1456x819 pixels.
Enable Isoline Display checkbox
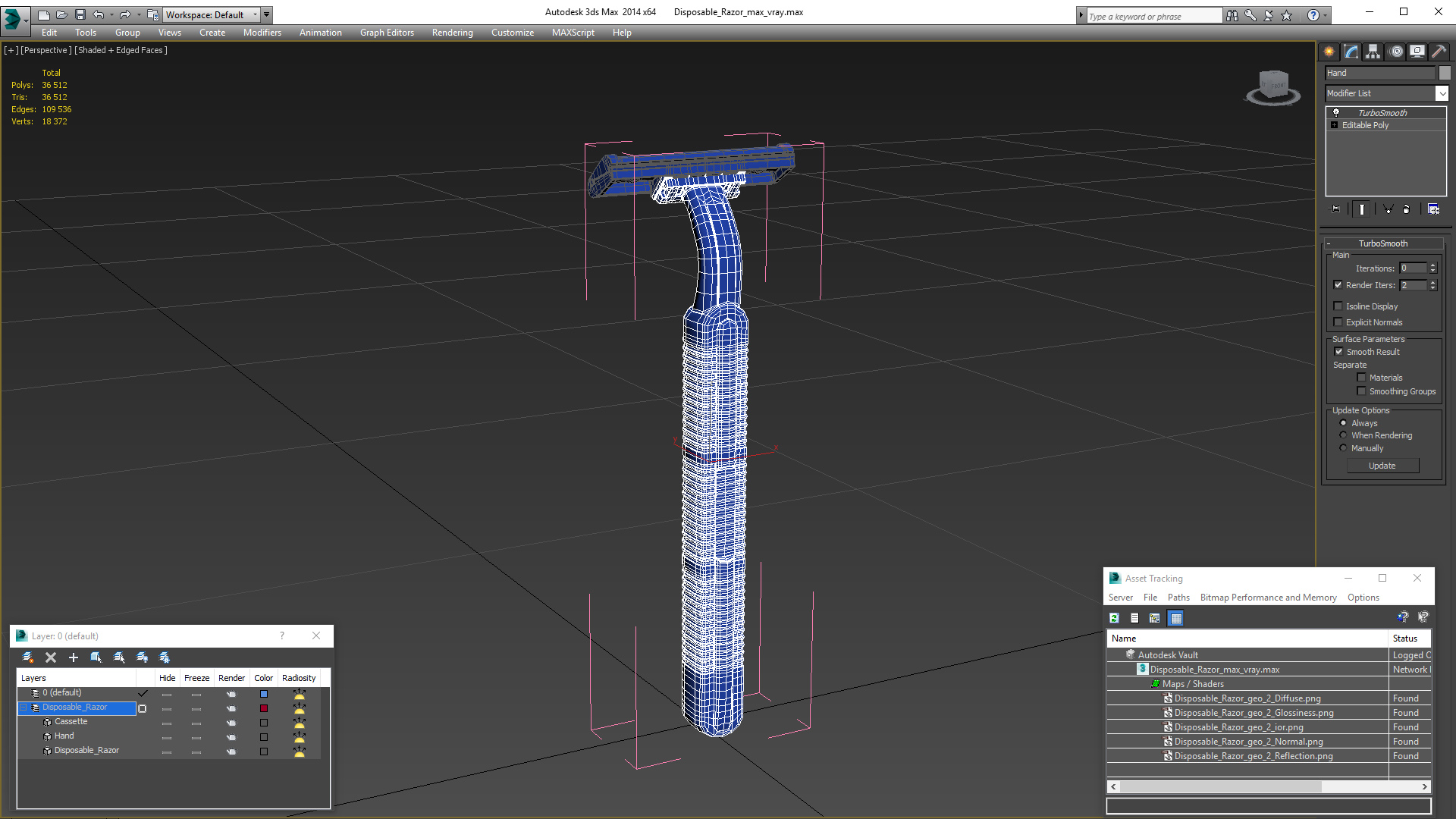pyautogui.click(x=1338, y=306)
